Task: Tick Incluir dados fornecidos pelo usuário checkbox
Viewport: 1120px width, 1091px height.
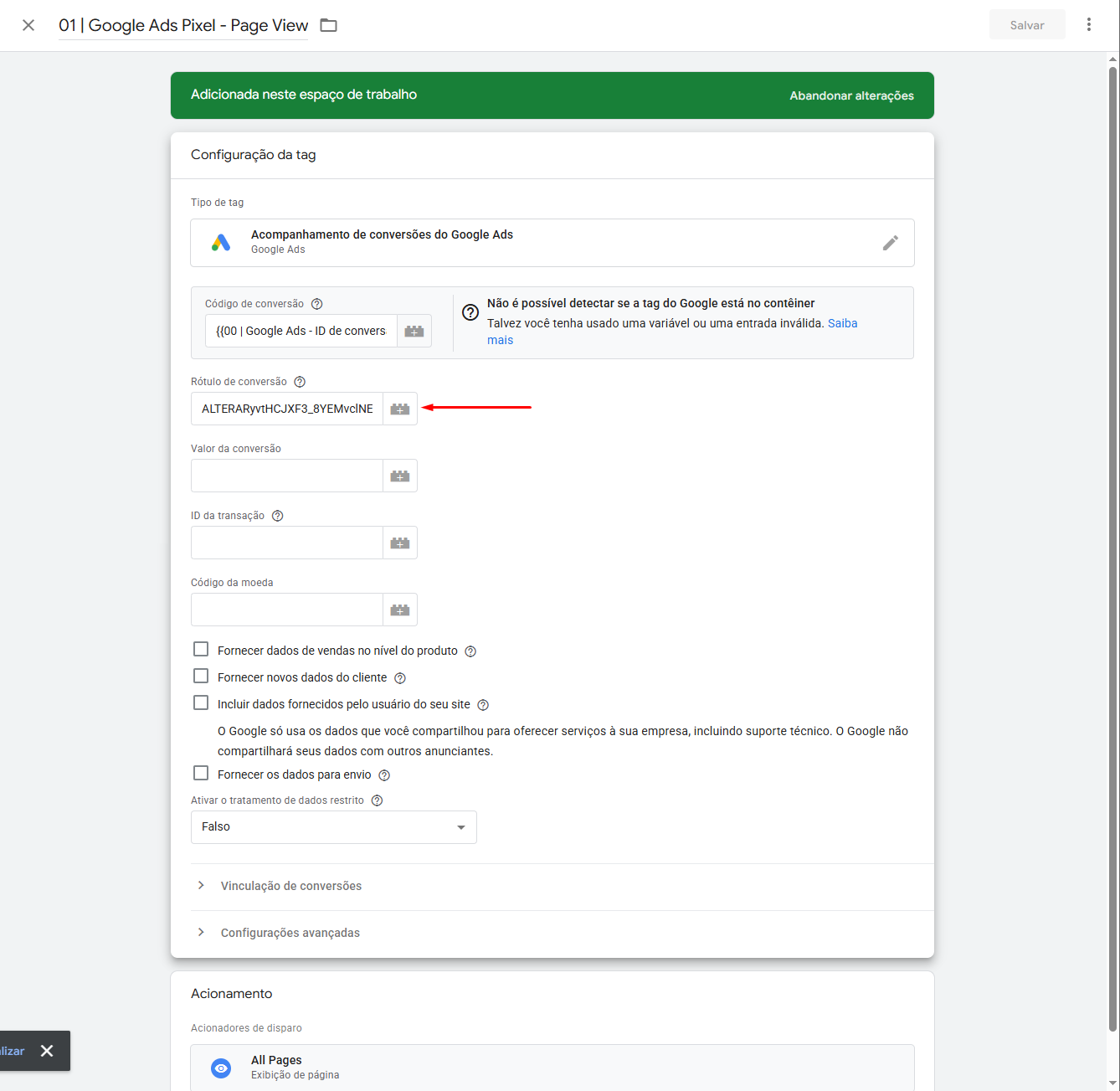Action: (201, 703)
